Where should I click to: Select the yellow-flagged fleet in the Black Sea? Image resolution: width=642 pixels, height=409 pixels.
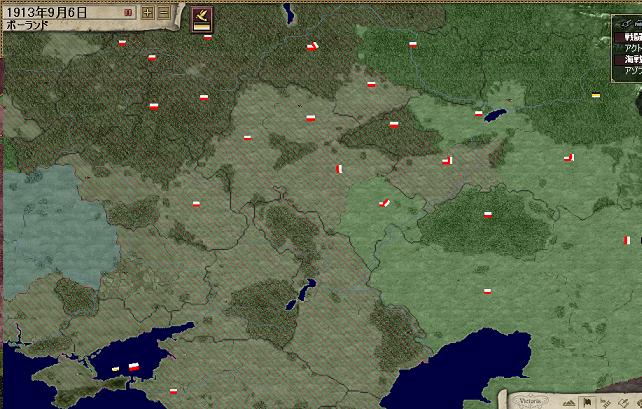[115, 369]
